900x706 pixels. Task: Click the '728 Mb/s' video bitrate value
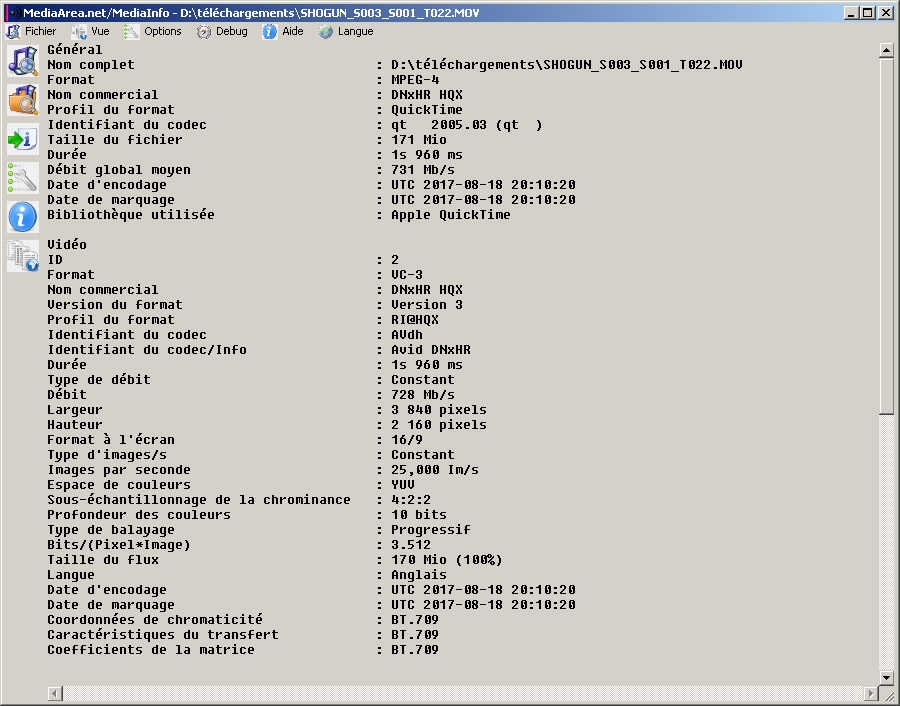click(422, 395)
